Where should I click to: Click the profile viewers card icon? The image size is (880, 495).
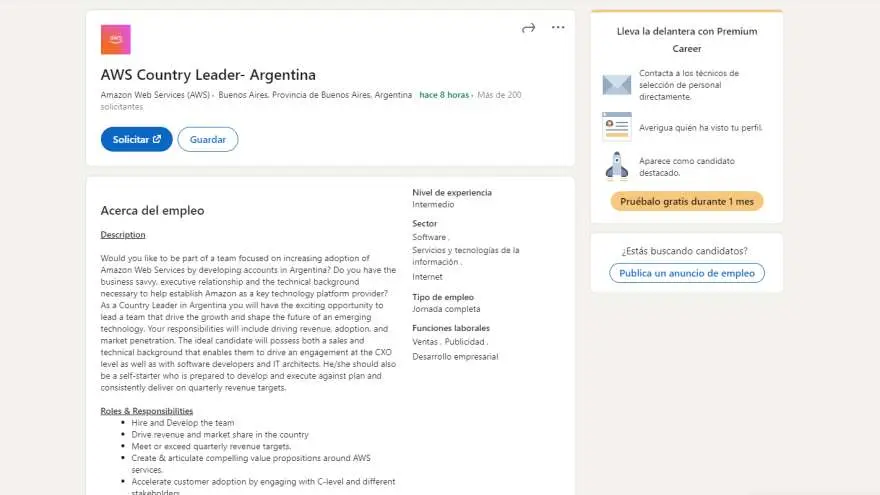pos(616,126)
